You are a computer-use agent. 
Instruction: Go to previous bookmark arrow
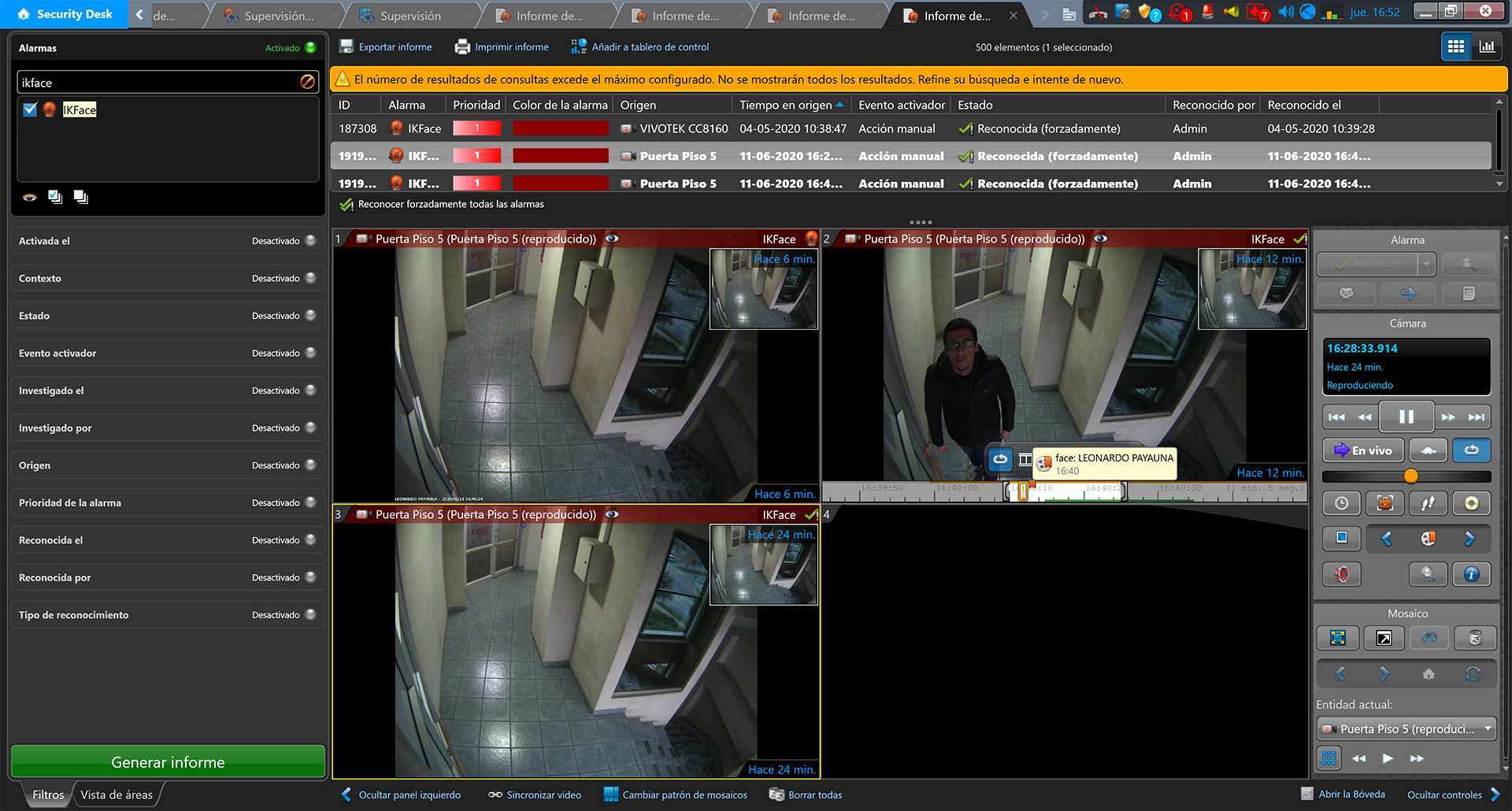(1387, 539)
